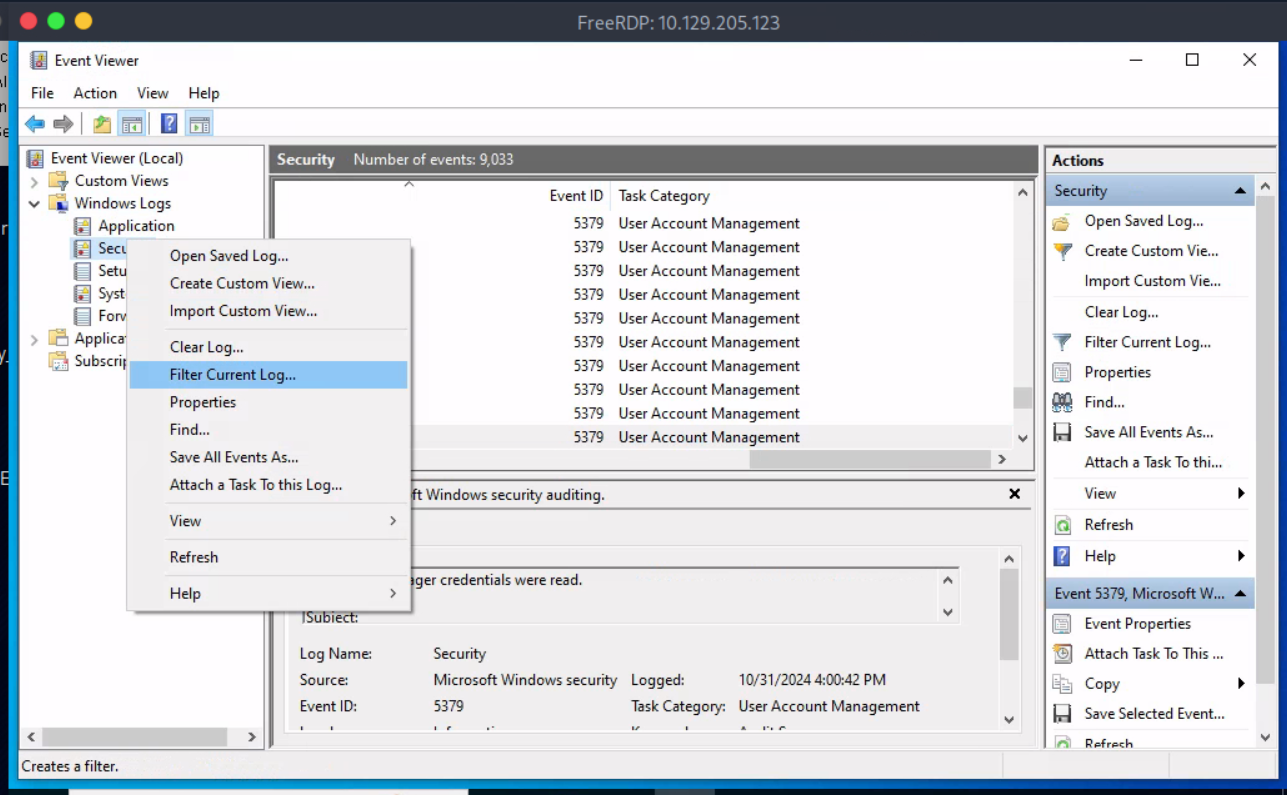Click the event list horizontal scrollbar right arrow
Screen dimensions: 1287x795
pos(1001,459)
